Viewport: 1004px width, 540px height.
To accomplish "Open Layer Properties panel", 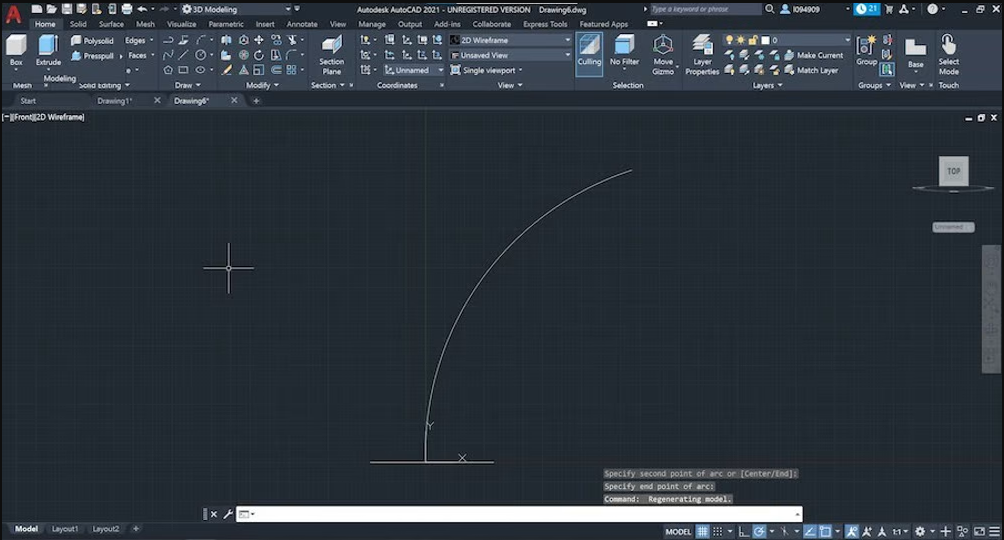I will point(702,55).
